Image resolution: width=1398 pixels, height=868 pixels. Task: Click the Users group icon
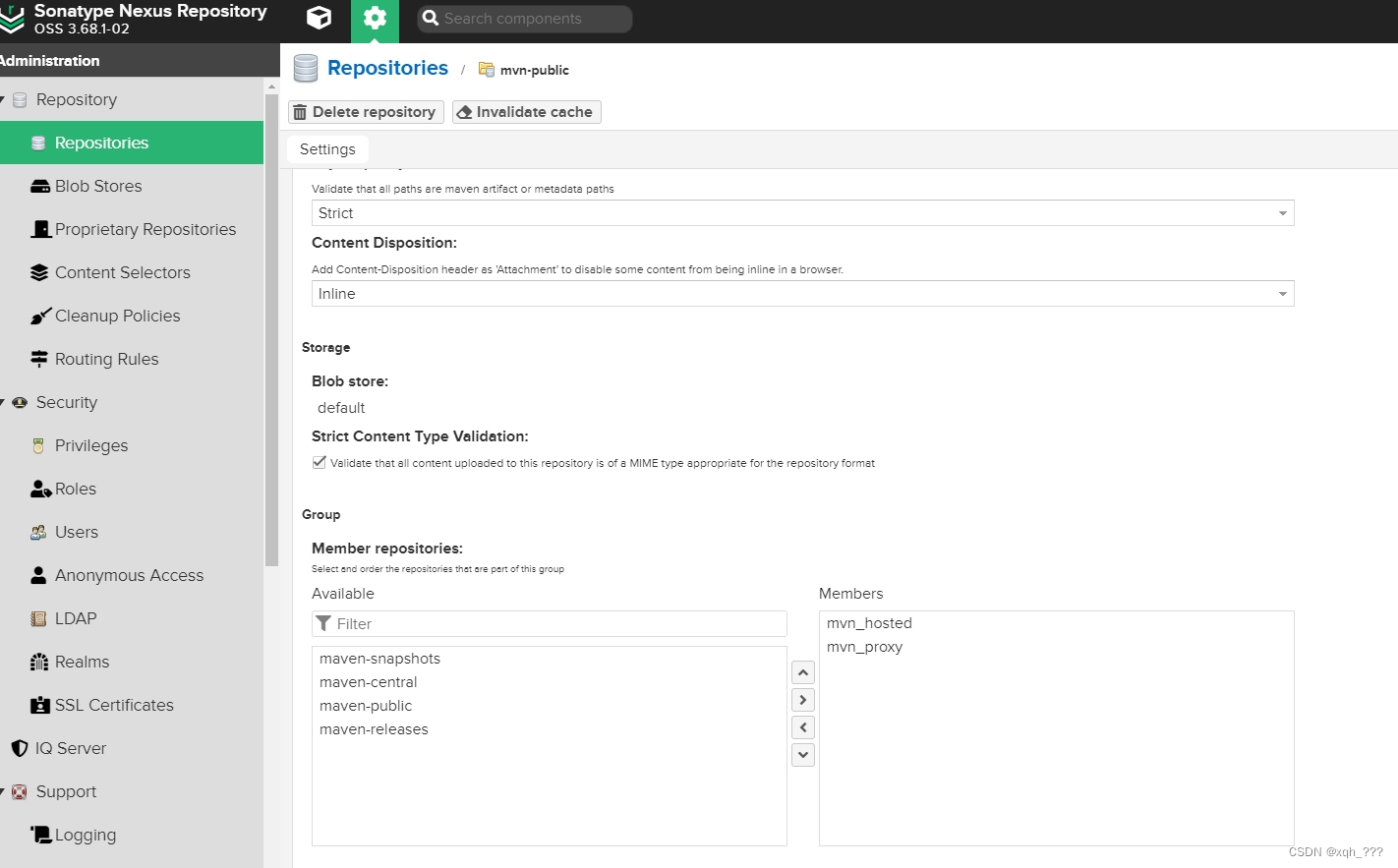pos(38,532)
